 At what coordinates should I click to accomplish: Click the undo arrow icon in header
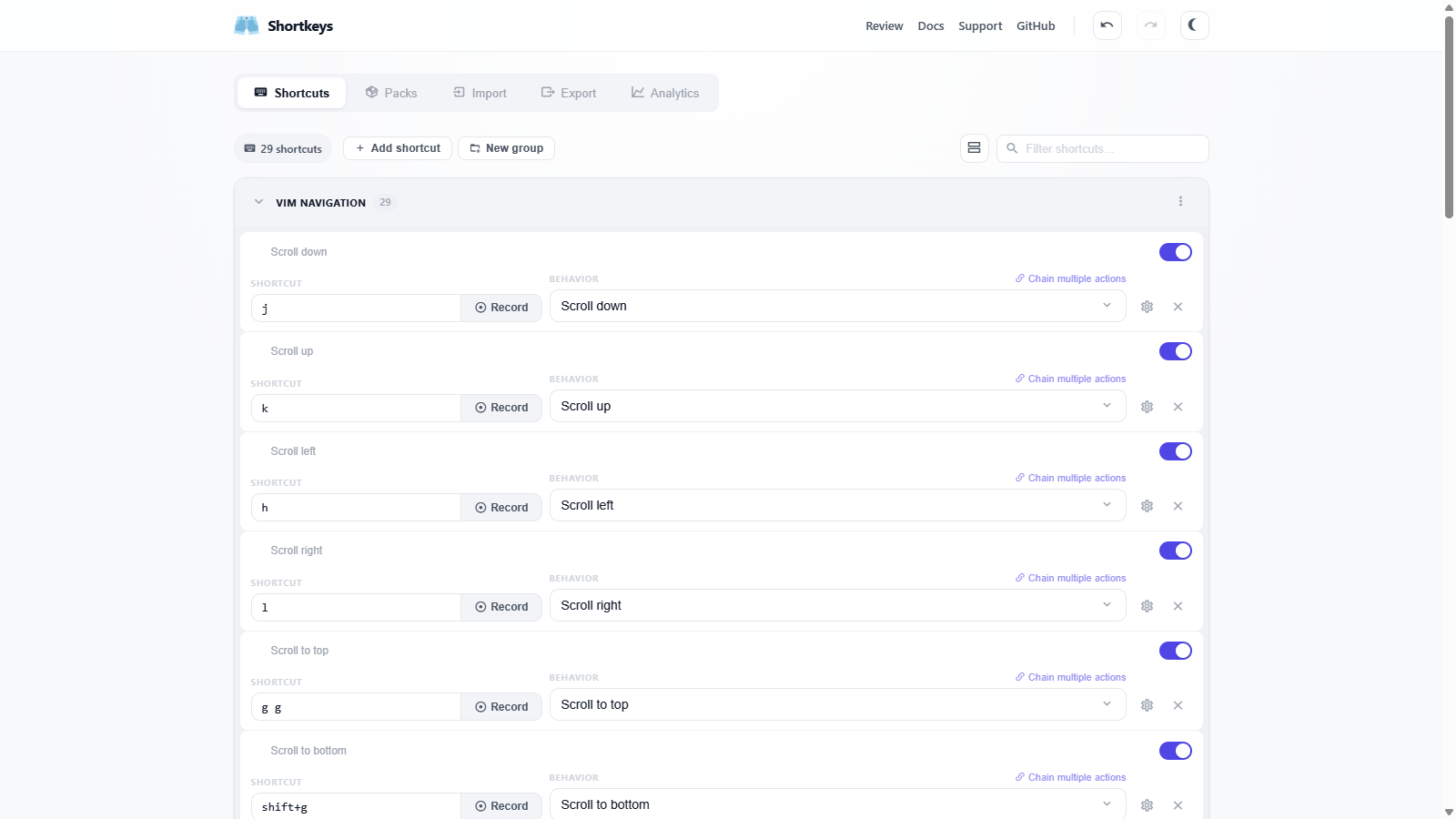pos(1107,25)
